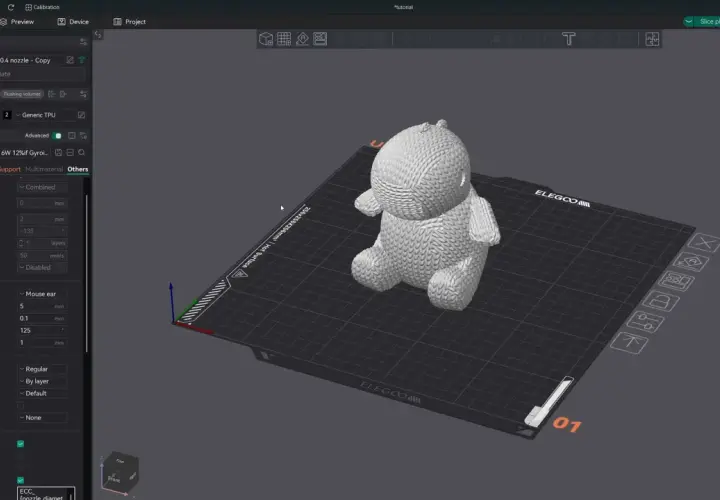Open filament settings sliders icon
720x500 pixels.
(x=83, y=94)
